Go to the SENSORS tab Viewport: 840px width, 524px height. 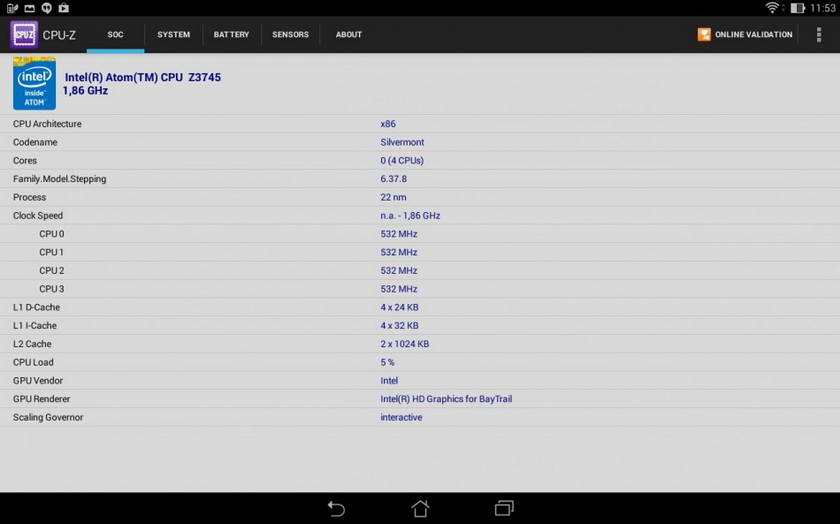point(290,34)
